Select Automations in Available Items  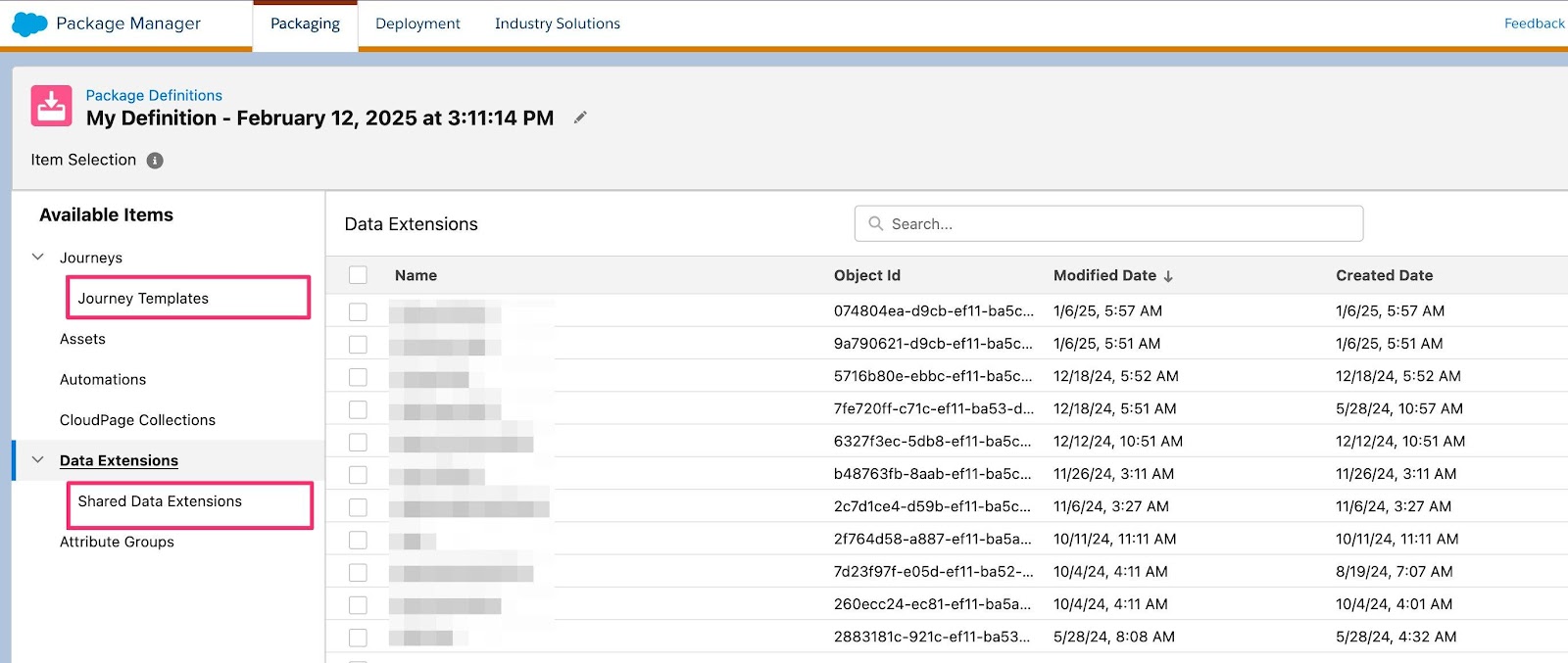pyautogui.click(x=103, y=379)
